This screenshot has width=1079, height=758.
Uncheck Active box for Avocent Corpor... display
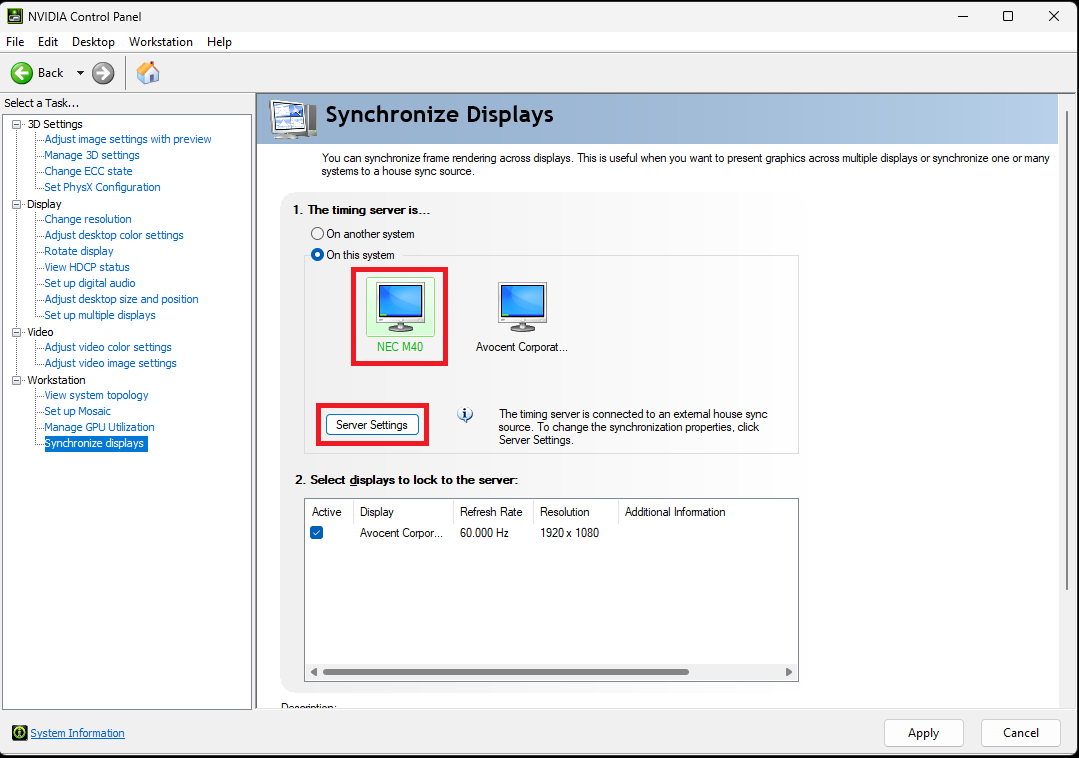[x=317, y=532]
